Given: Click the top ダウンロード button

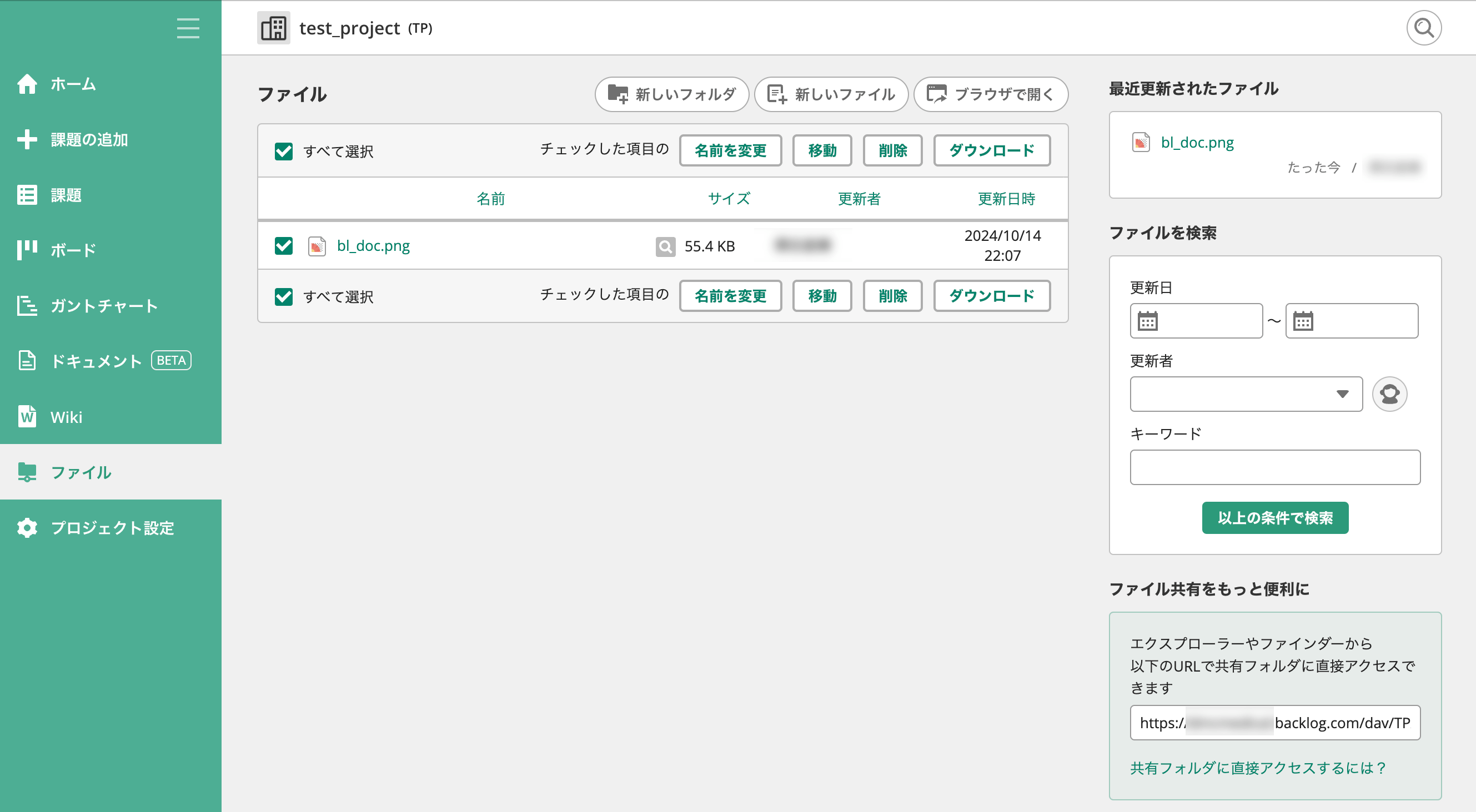Looking at the screenshot, I should [x=991, y=150].
